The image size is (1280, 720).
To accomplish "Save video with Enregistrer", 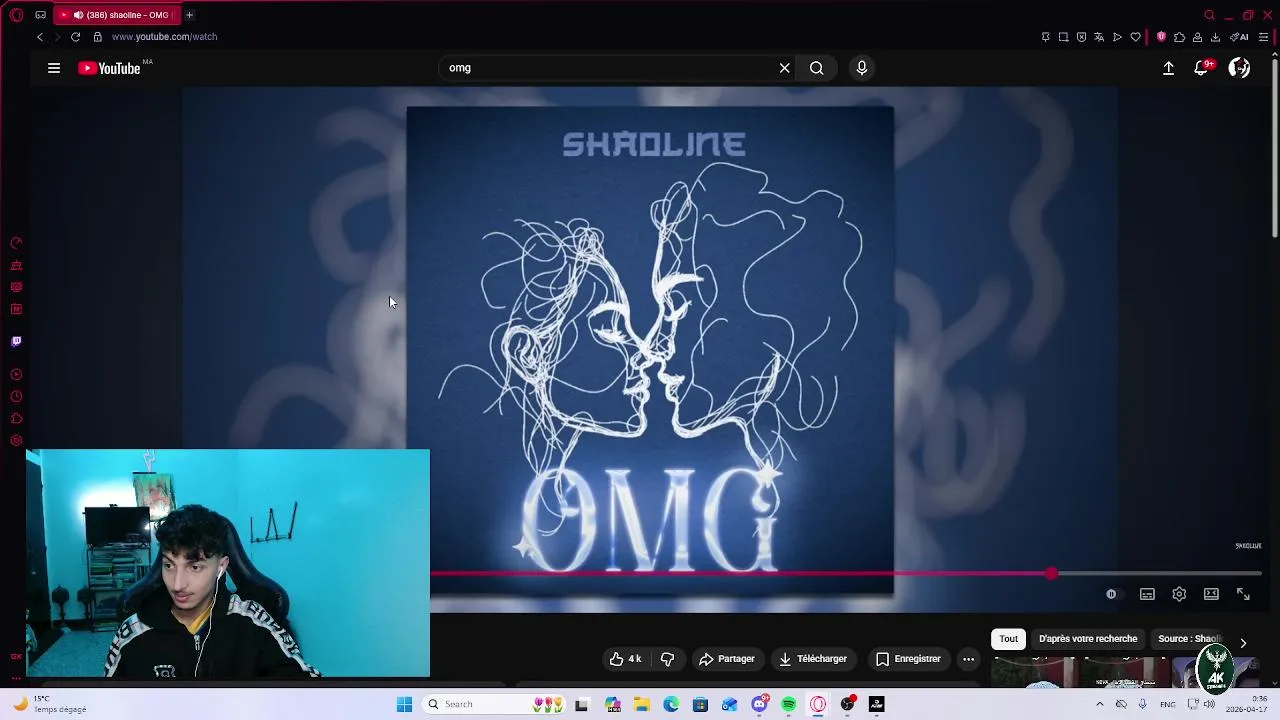I will pyautogui.click(x=908, y=659).
